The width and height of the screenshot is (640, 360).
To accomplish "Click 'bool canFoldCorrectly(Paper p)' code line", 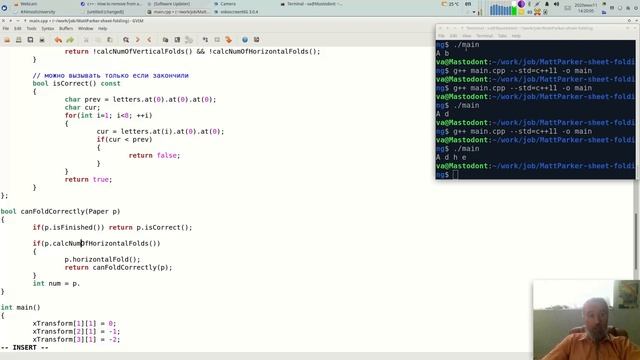I will pos(60,211).
